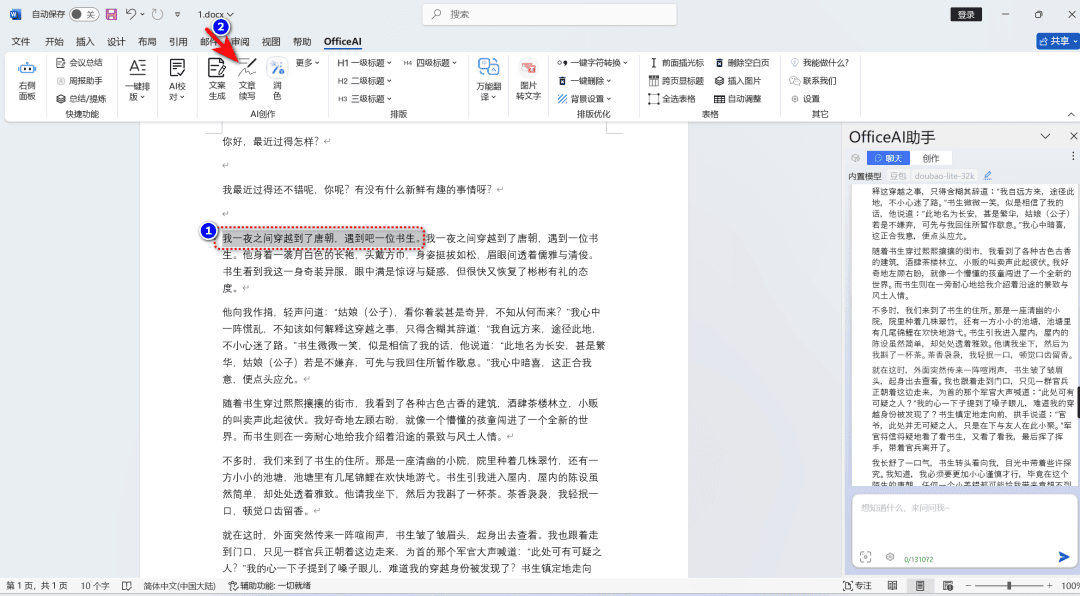
Task: Click the 文案生成 icon
Action: pyautogui.click(x=217, y=80)
